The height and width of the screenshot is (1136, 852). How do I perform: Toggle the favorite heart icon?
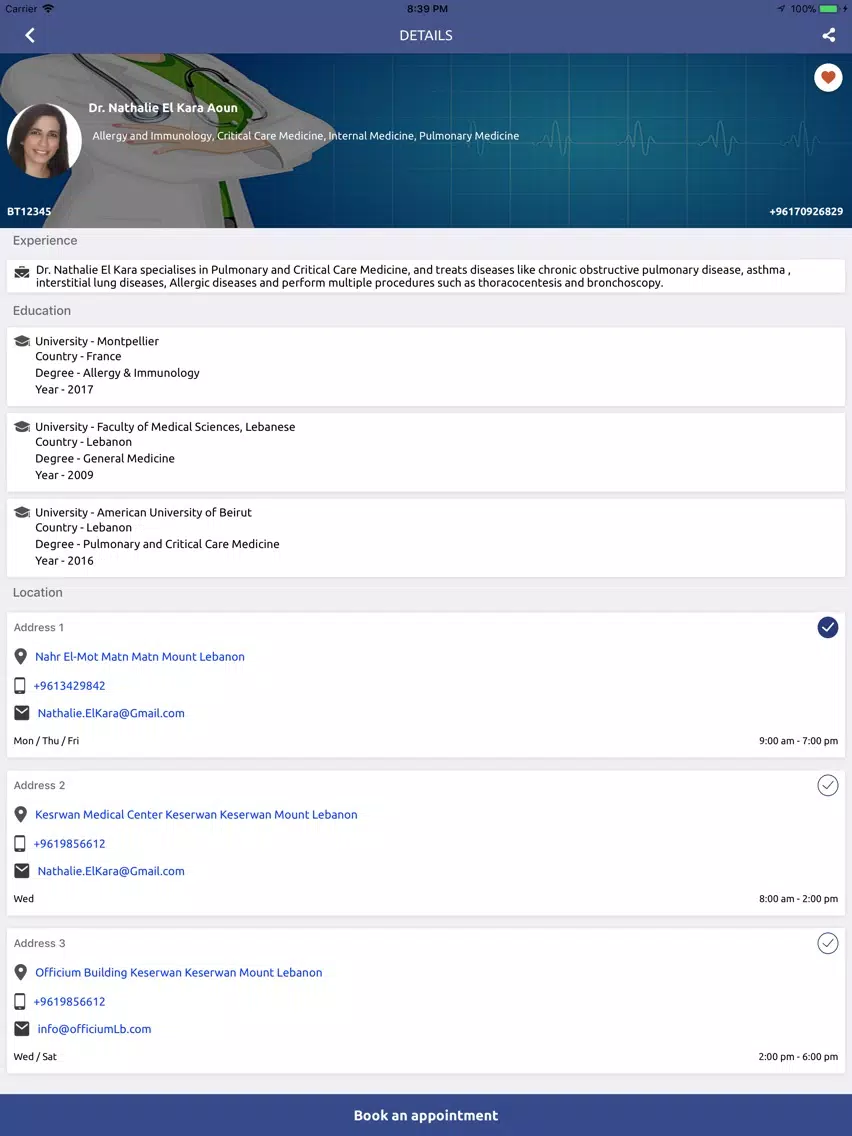click(828, 78)
